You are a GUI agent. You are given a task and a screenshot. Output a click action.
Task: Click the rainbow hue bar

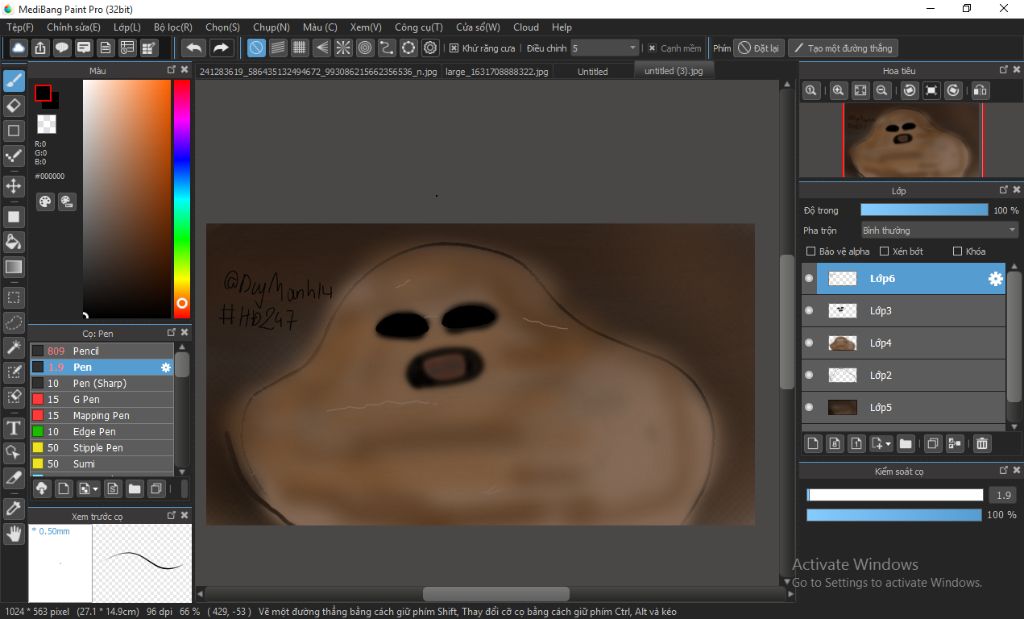[182, 198]
